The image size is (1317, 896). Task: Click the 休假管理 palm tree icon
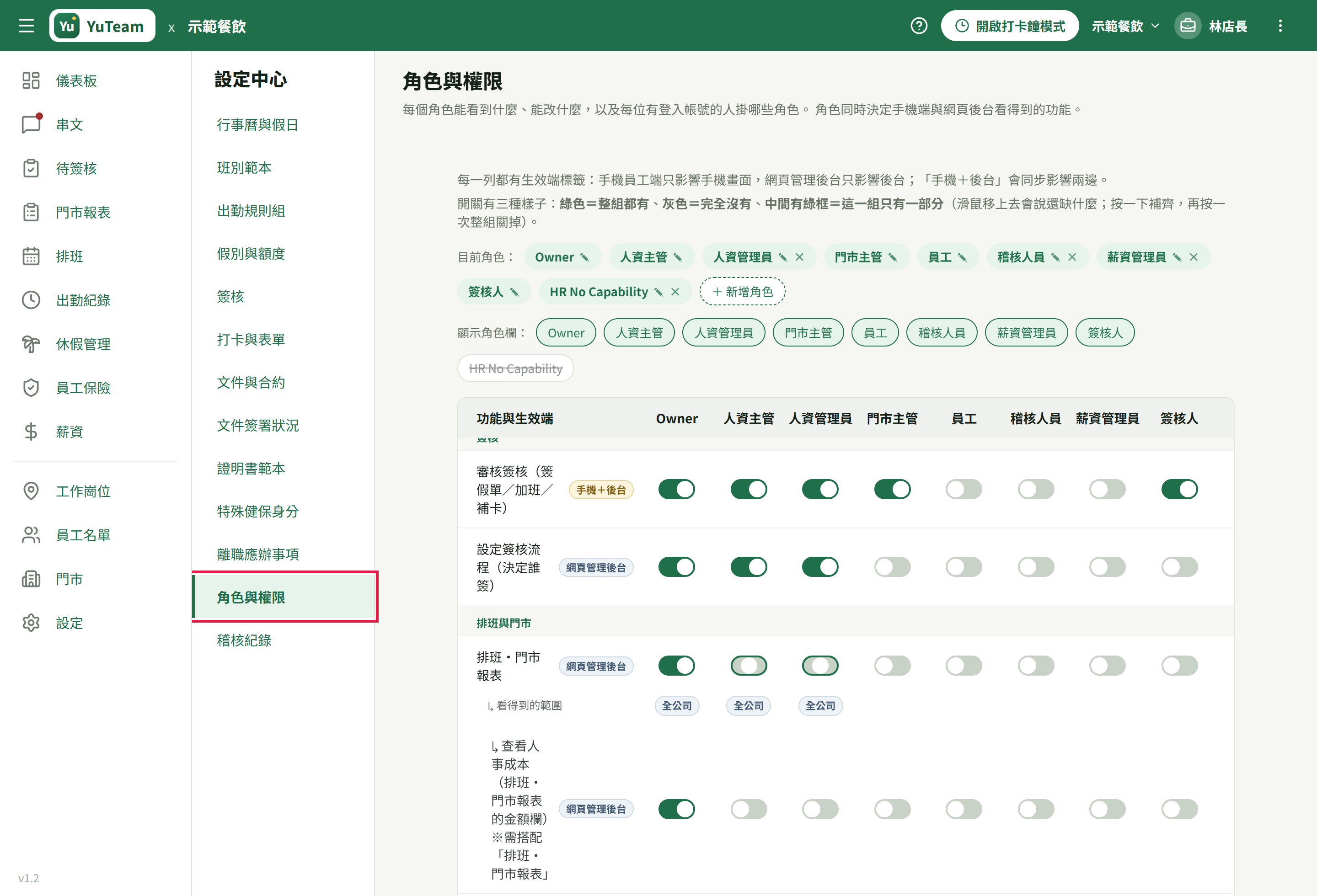point(31,344)
